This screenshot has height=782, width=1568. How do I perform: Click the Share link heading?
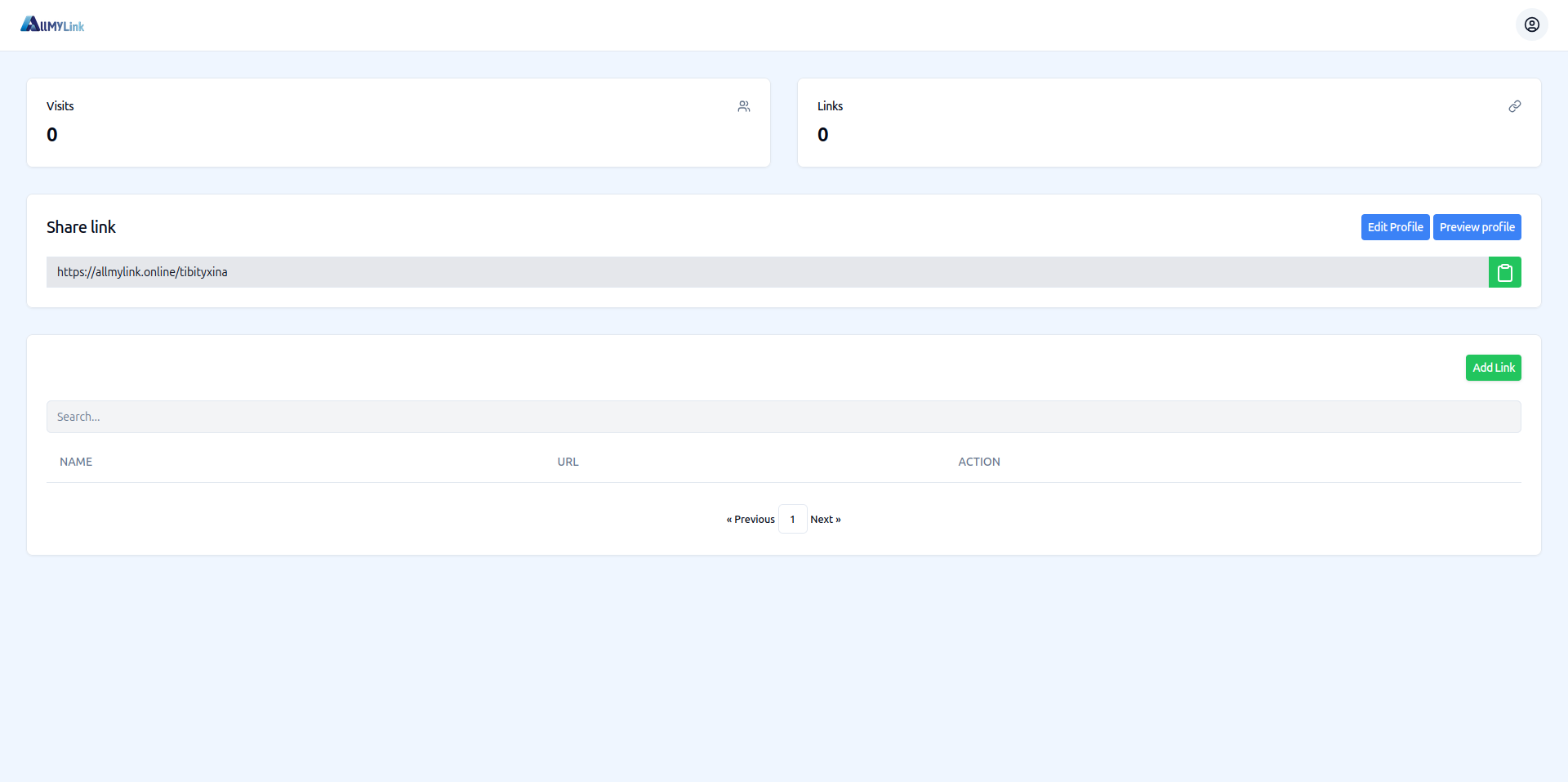click(81, 227)
